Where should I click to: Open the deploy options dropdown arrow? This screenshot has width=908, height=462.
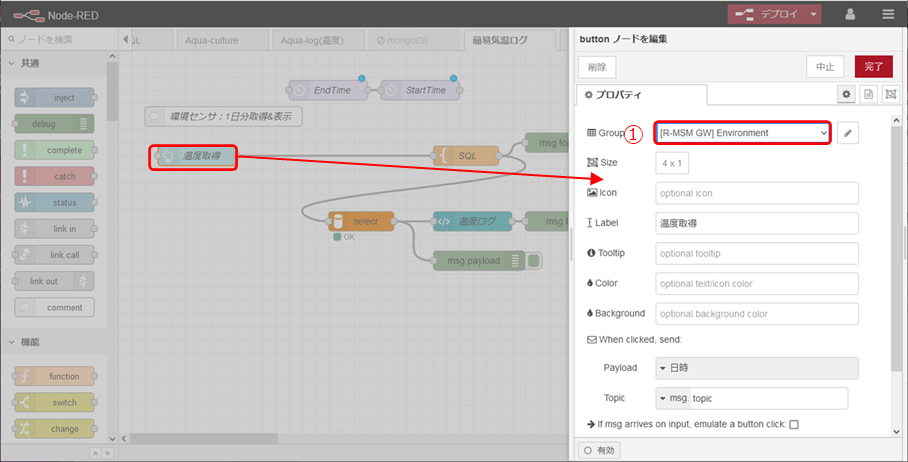coord(815,14)
